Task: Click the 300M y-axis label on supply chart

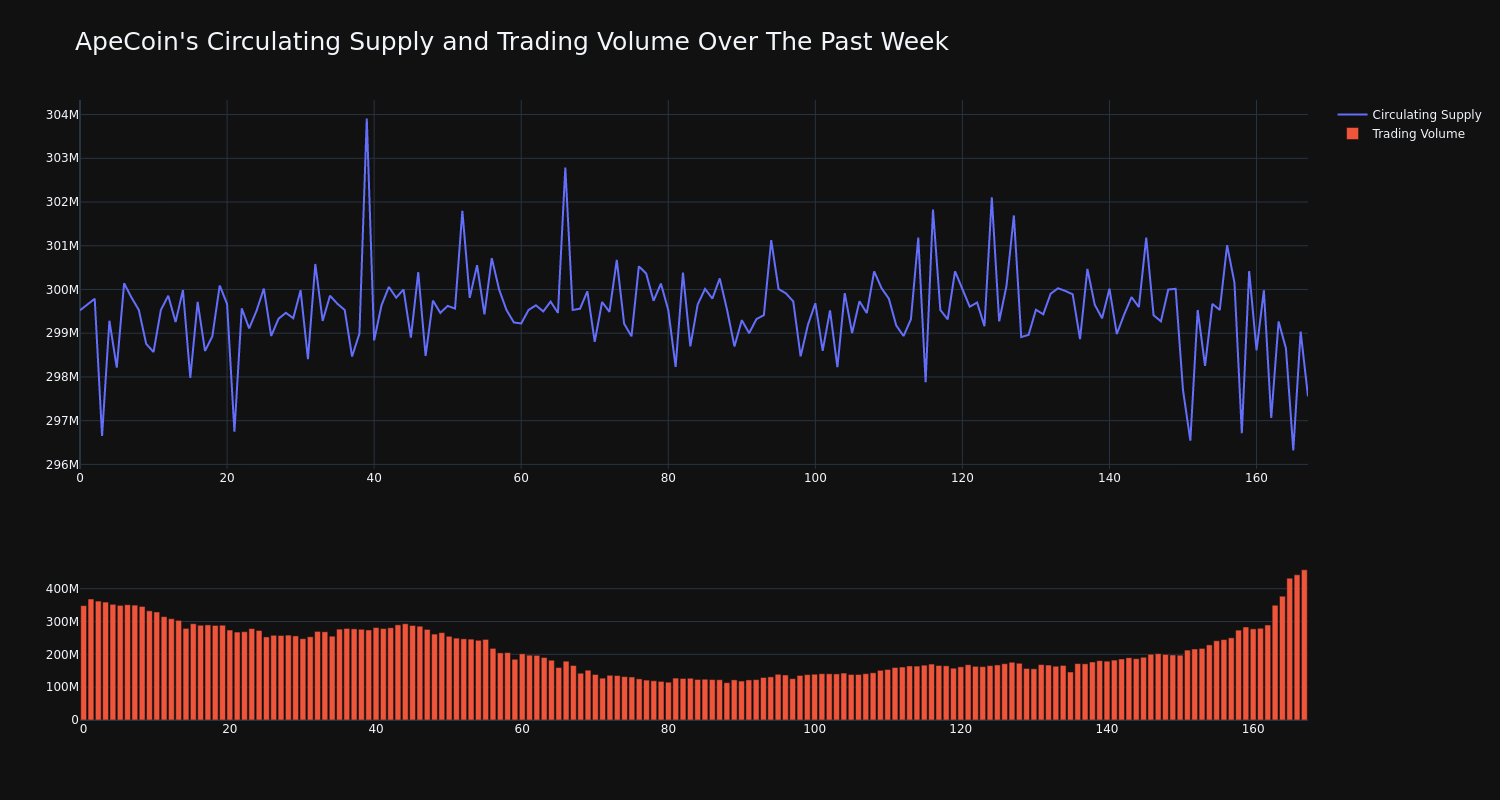Action: click(62, 290)
